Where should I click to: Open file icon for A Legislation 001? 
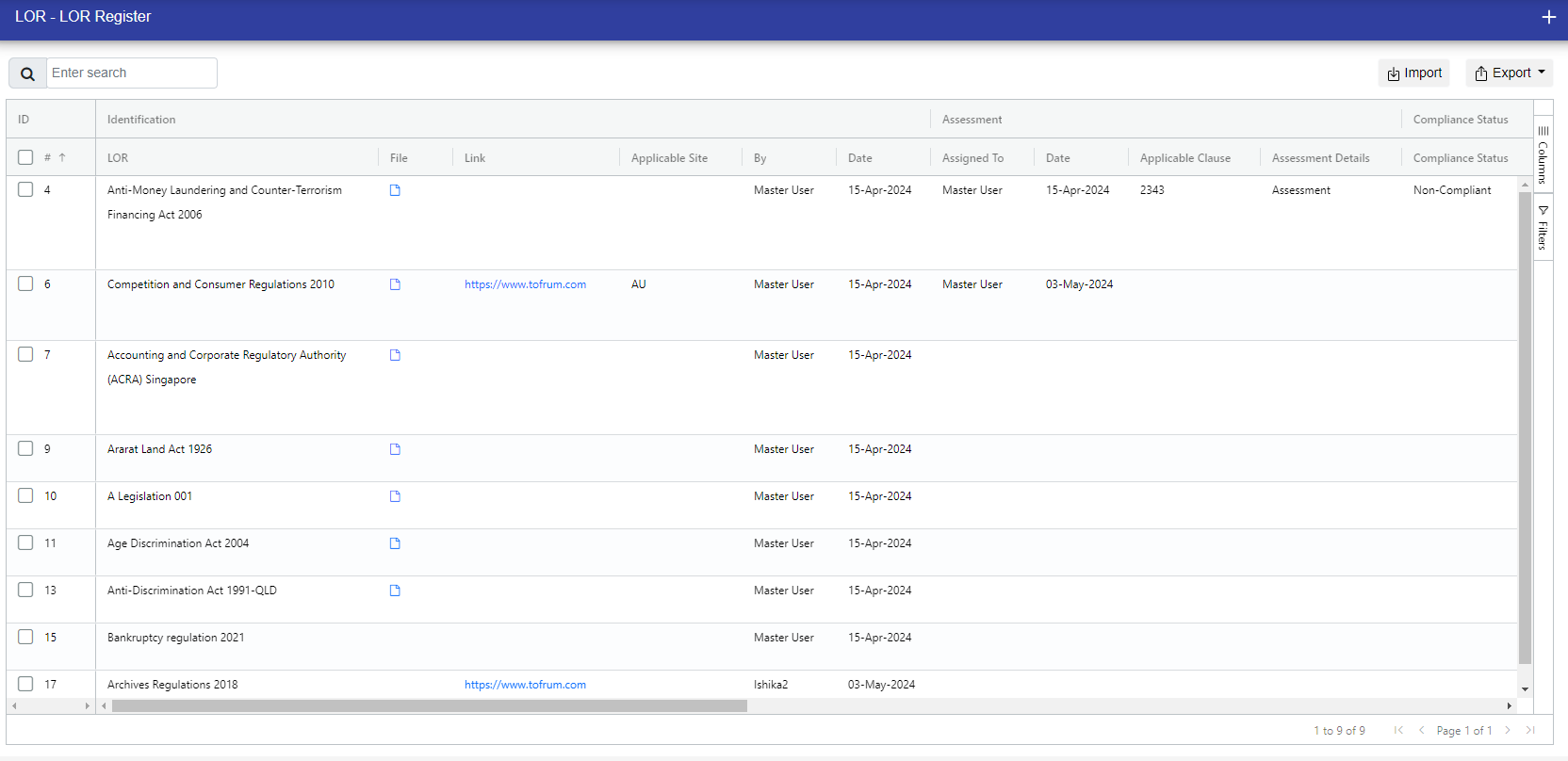point(395,496)
